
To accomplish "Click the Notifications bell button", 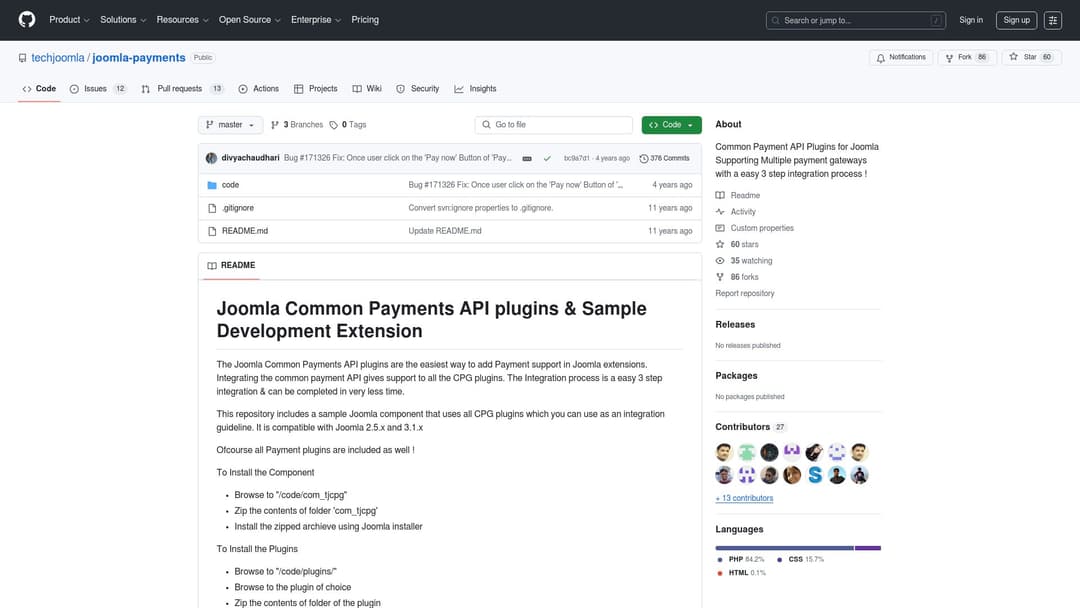I will click(901, 58).
